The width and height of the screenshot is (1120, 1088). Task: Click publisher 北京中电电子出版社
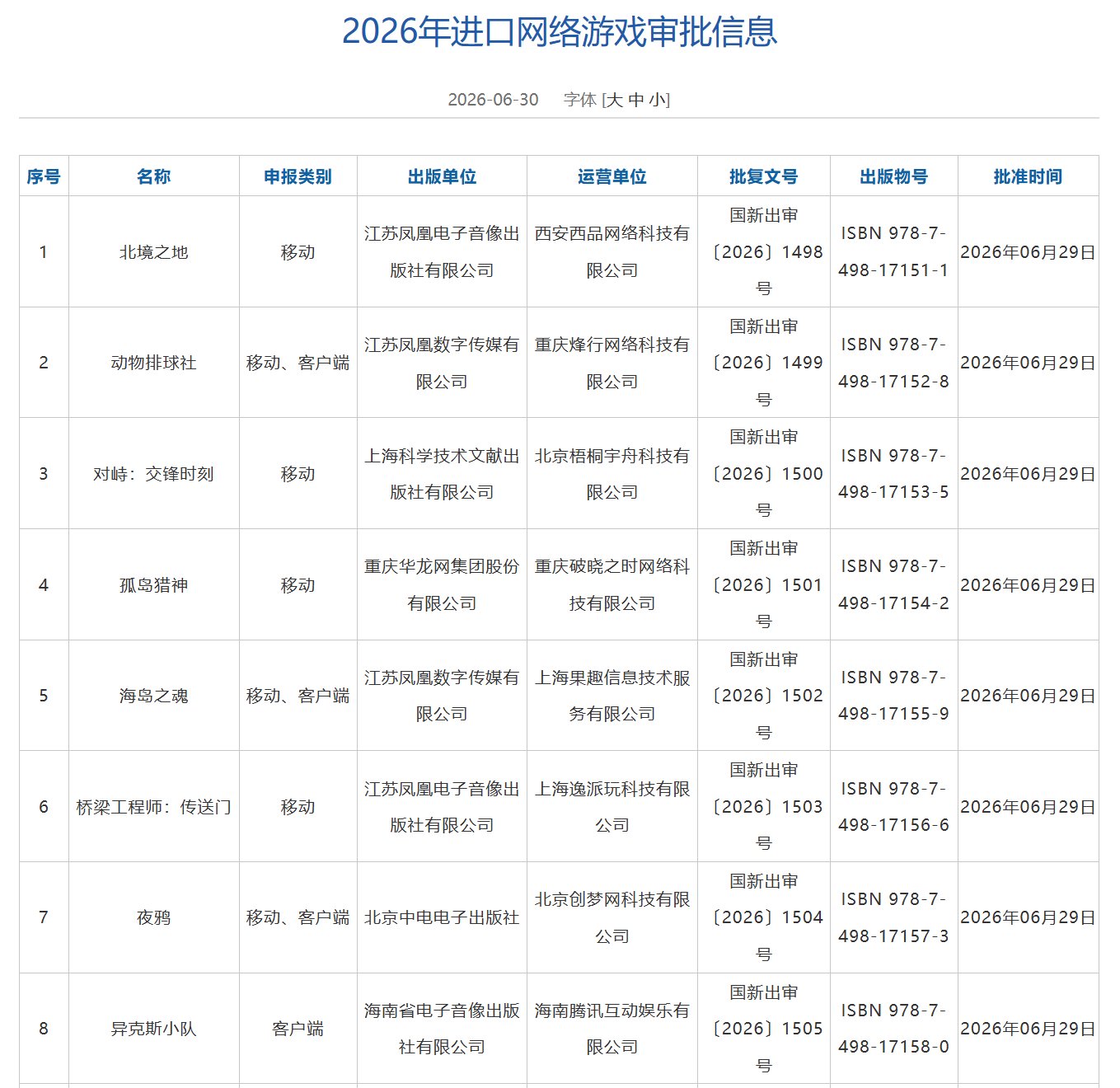442,917
